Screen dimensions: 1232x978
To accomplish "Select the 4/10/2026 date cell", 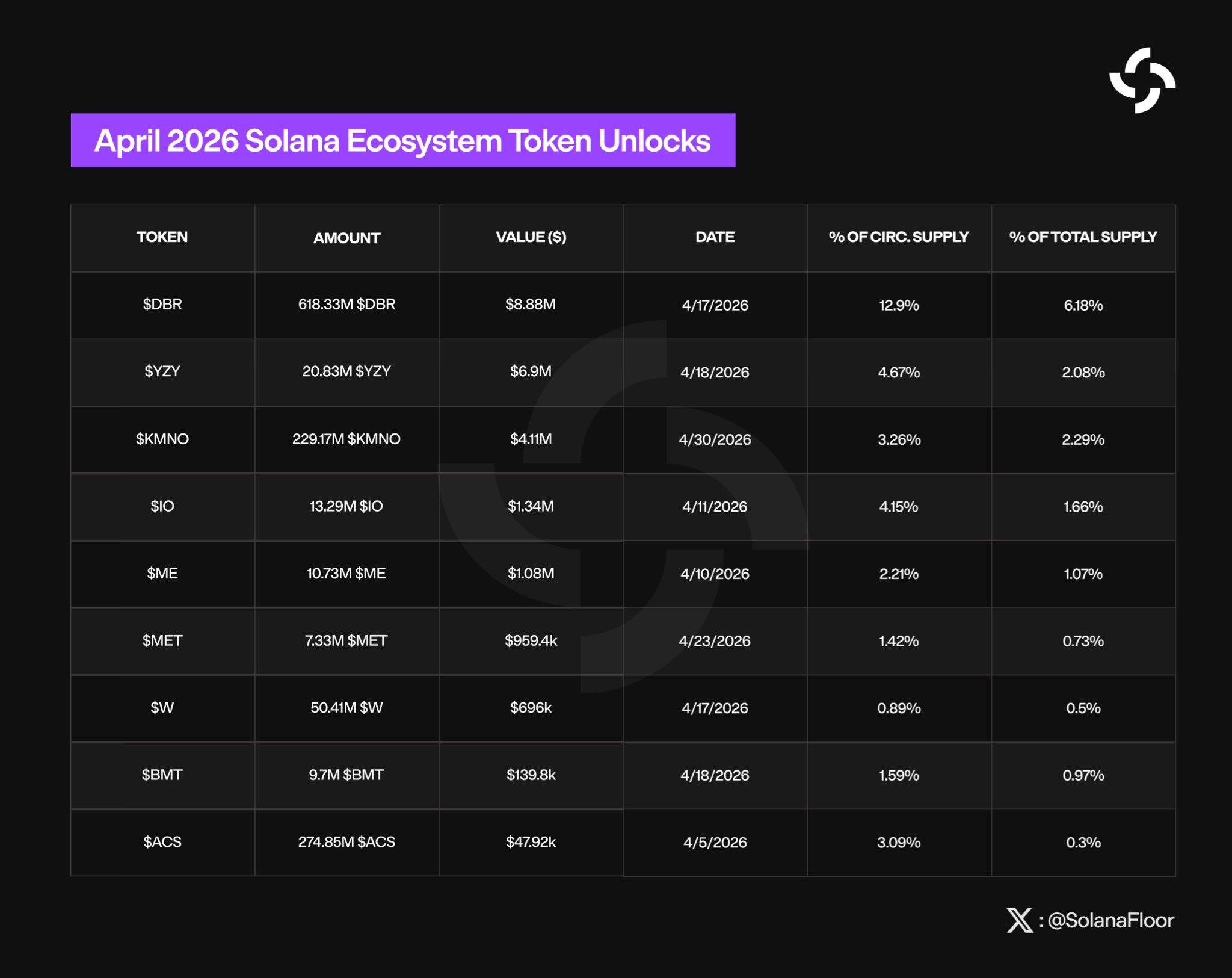I will click(x=715, y=574).
